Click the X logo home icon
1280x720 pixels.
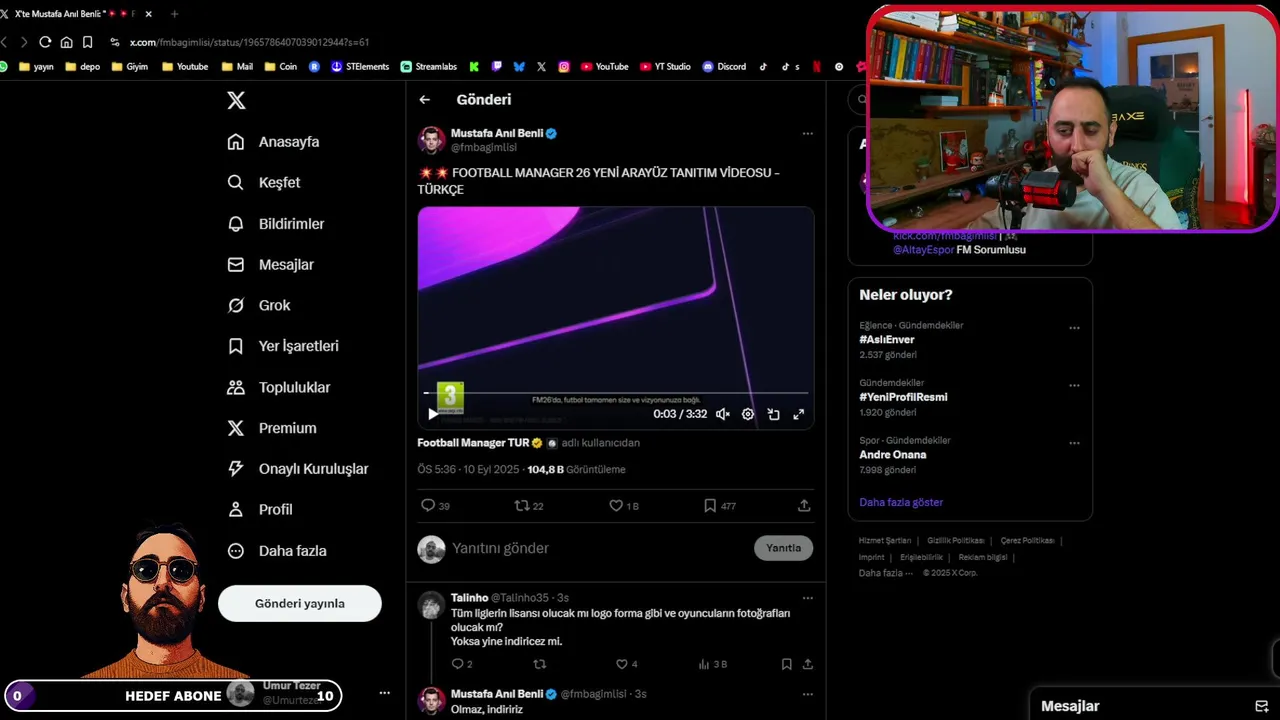point(236,100)
